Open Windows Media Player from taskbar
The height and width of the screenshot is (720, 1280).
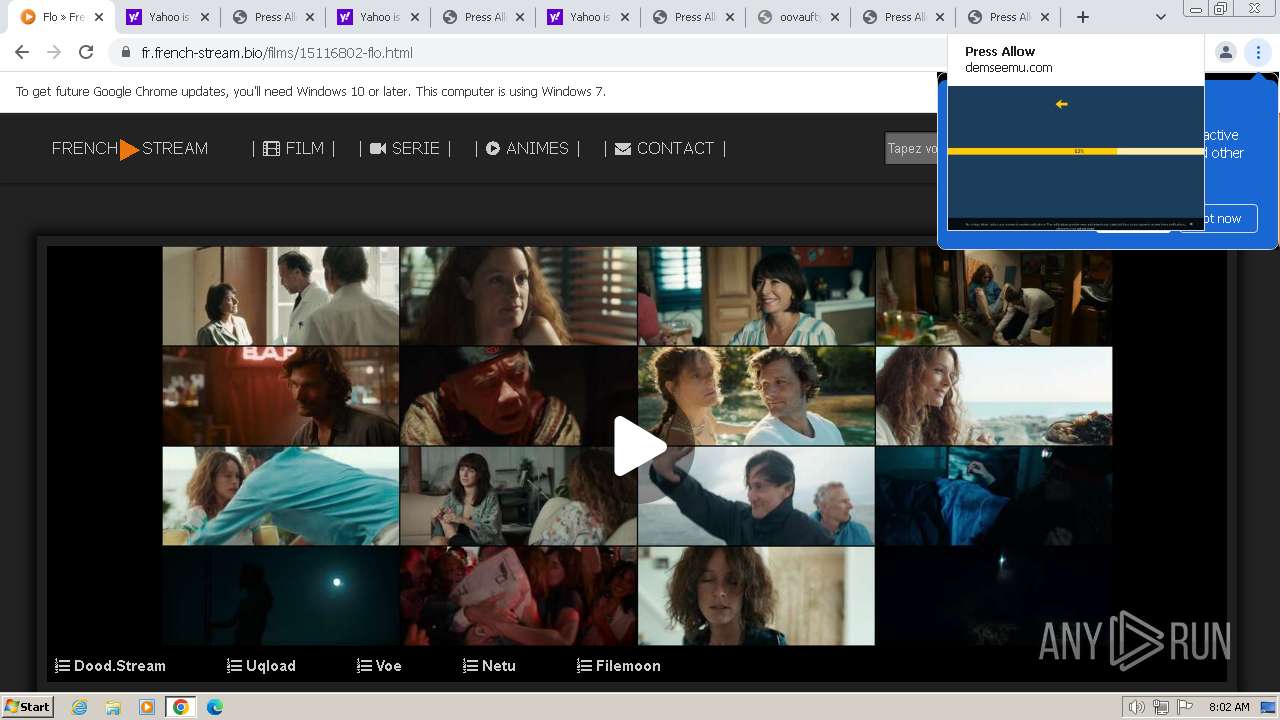(x=147, y=707)
